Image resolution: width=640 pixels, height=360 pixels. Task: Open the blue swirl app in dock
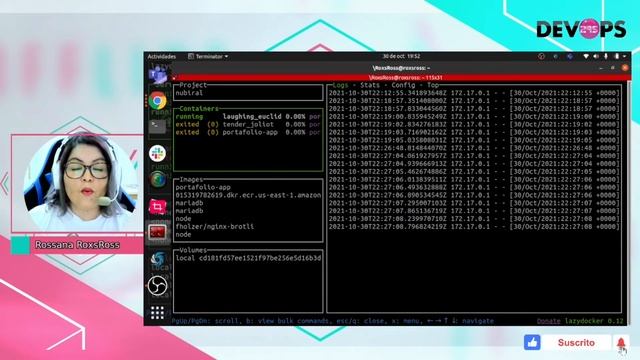pos(158,259)
